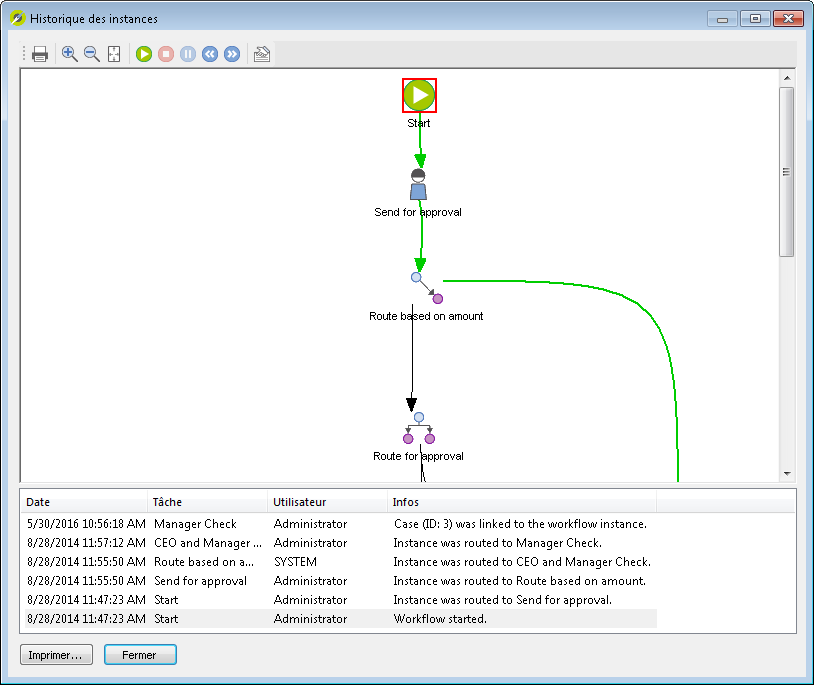Open the edit/notes icon in toolbar

pos(262,54)
